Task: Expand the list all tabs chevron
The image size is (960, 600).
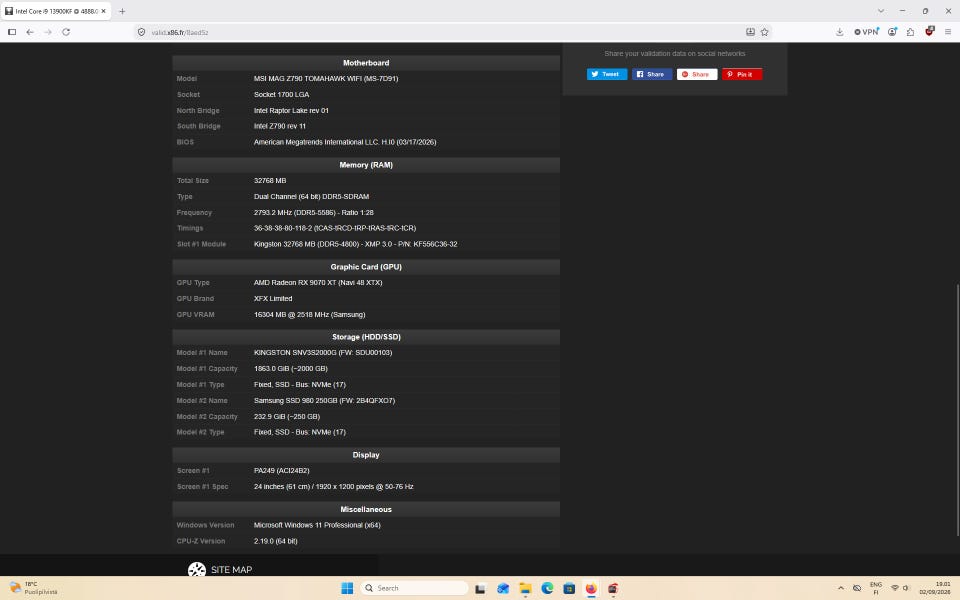Action: pyautogui.click(x=880, y=11)
